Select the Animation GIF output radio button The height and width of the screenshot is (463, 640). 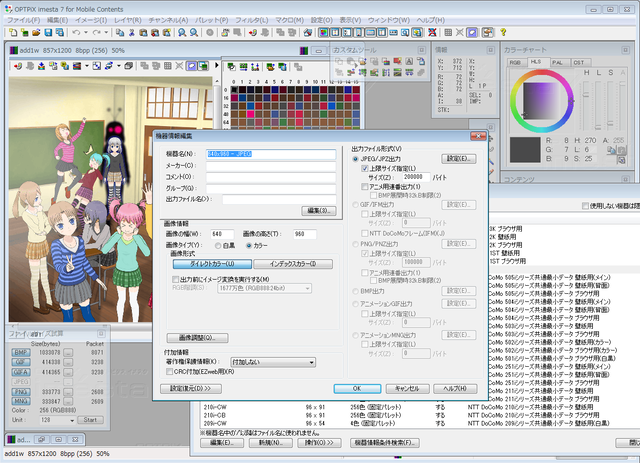[356, 304]
